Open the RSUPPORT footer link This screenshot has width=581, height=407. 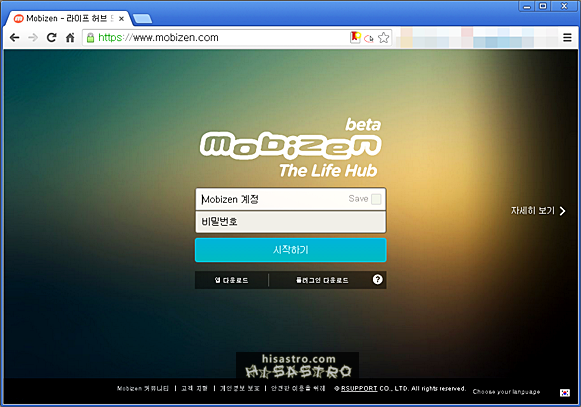[359, 388]
